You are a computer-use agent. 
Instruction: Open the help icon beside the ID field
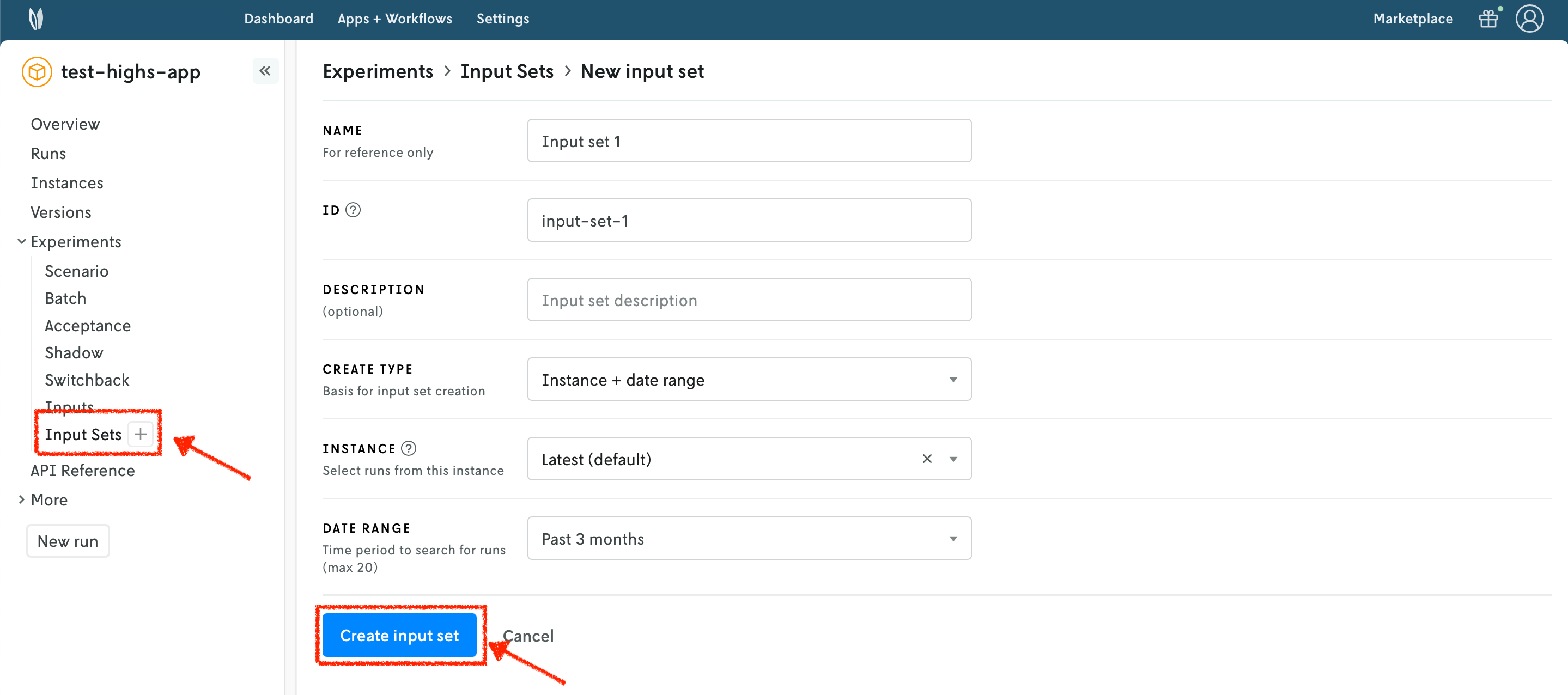pyautogui.click(x=354, y=209)
